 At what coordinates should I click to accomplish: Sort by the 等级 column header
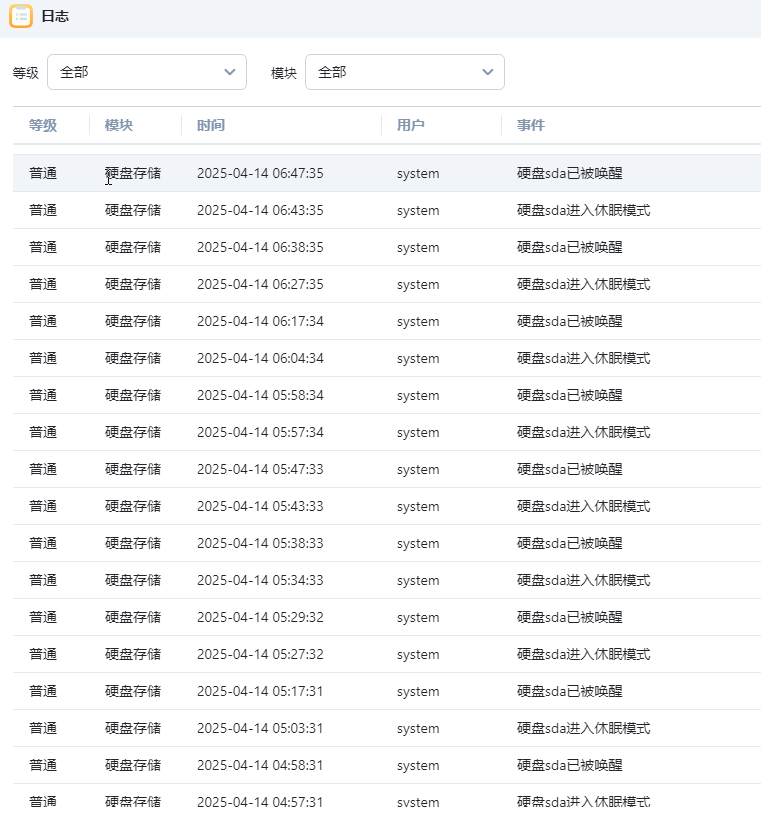click(43, 125)
